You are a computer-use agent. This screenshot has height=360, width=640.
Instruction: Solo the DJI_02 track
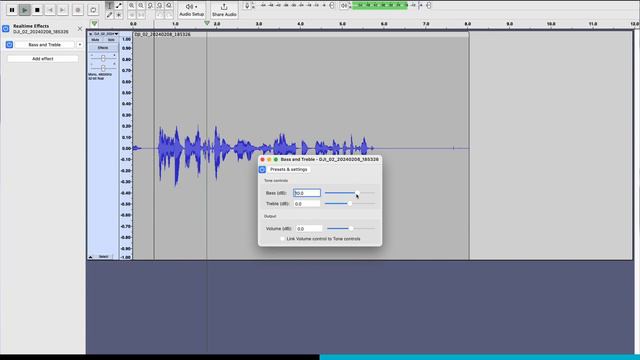point(111,40)
